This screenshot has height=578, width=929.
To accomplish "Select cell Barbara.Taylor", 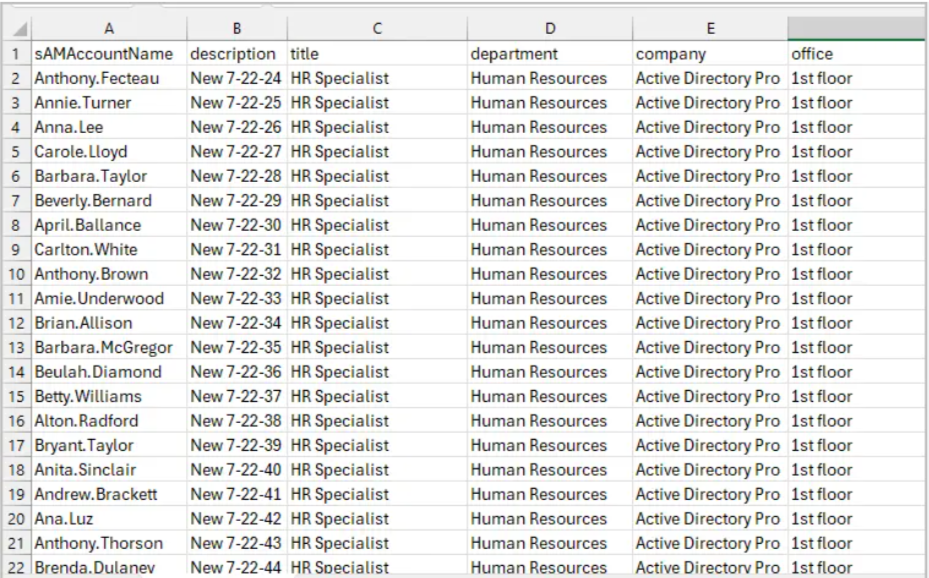I will 109,176.
